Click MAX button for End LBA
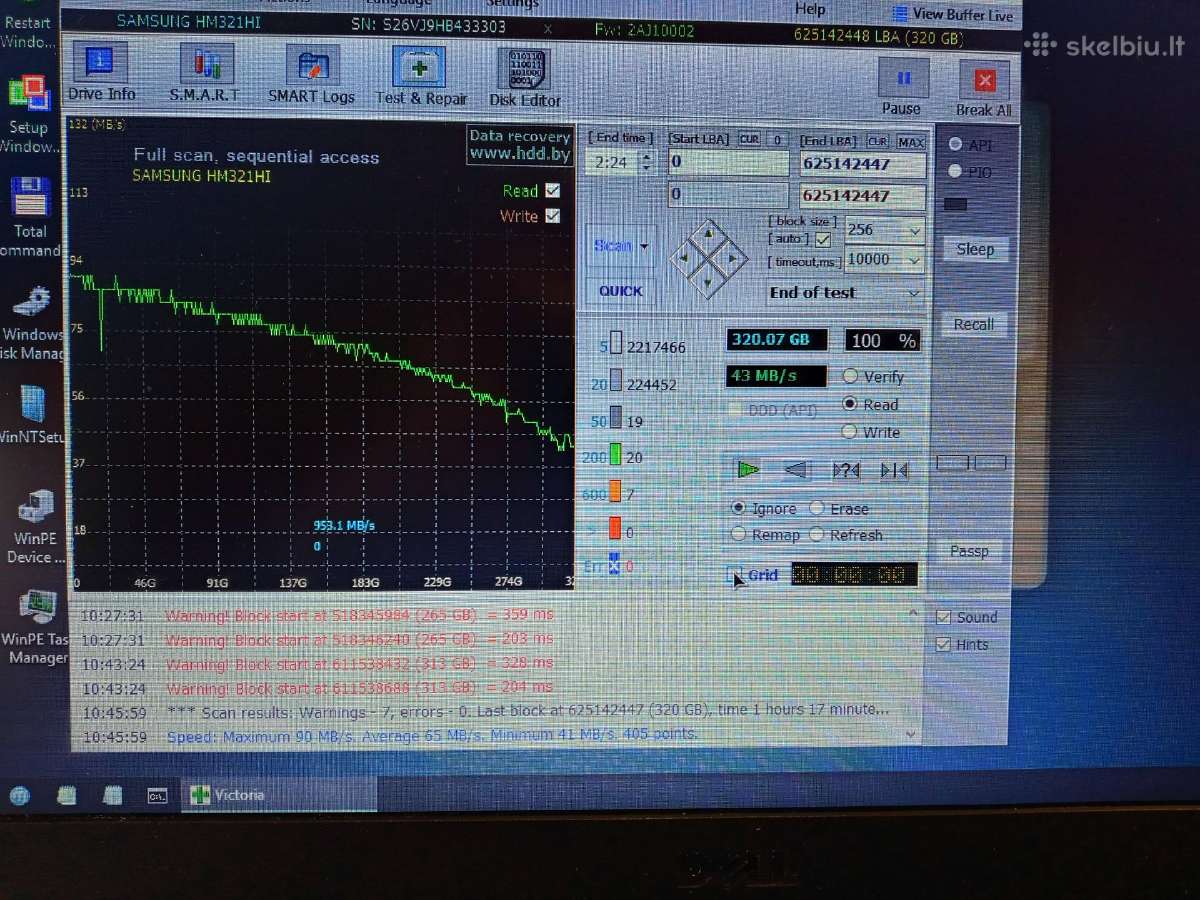Viewport: 1200px width, 900px height. pyautogui.click(x=910, y=141)
